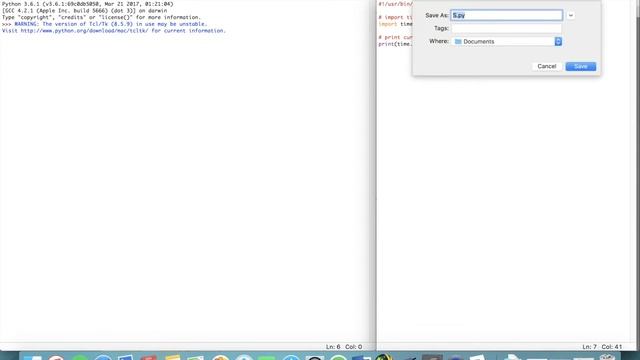Click the 'Type "copyright"' information line
Viewport: 640px width, 360px height.
pyautogui.click(x=101, y=17)
